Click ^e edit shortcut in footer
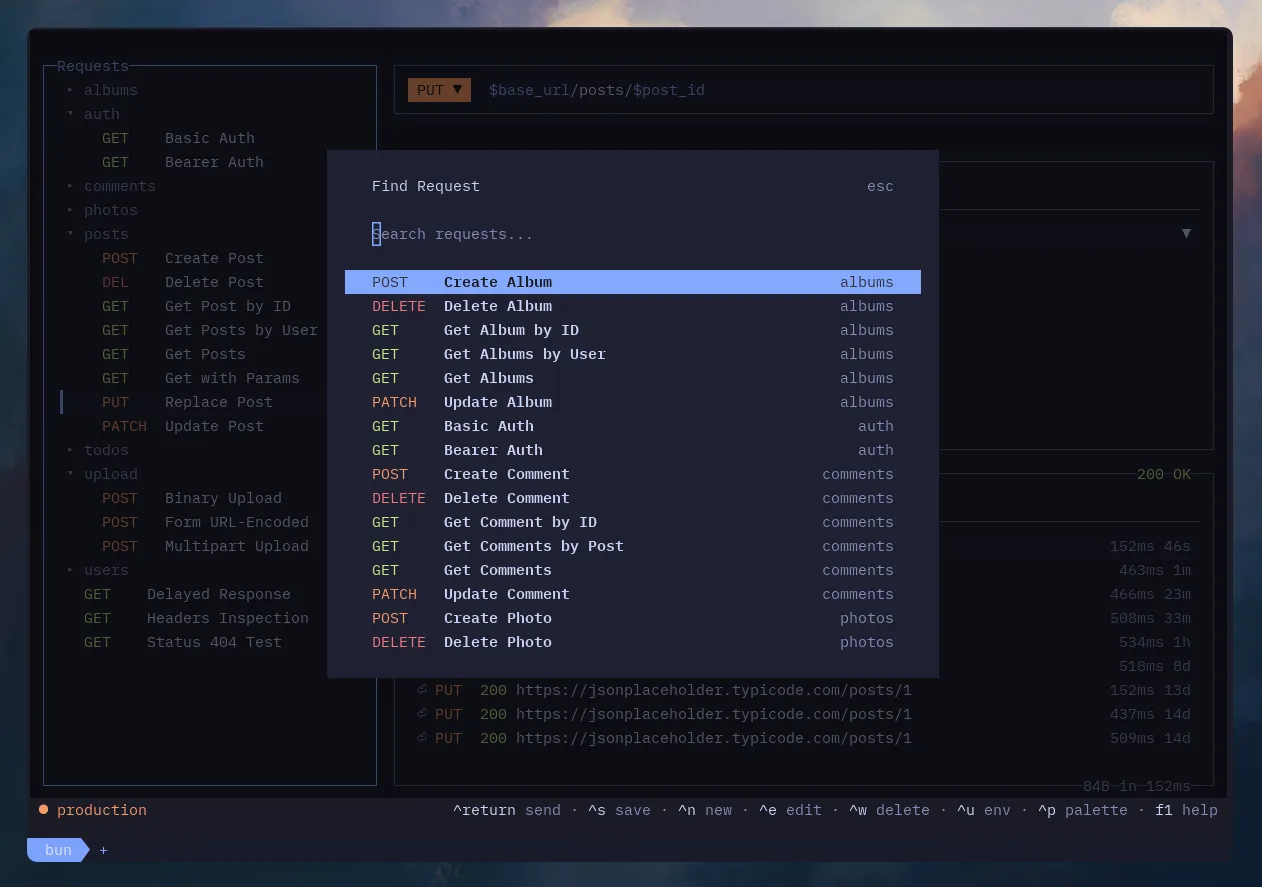1262x887 pixels. pos(790,810)
